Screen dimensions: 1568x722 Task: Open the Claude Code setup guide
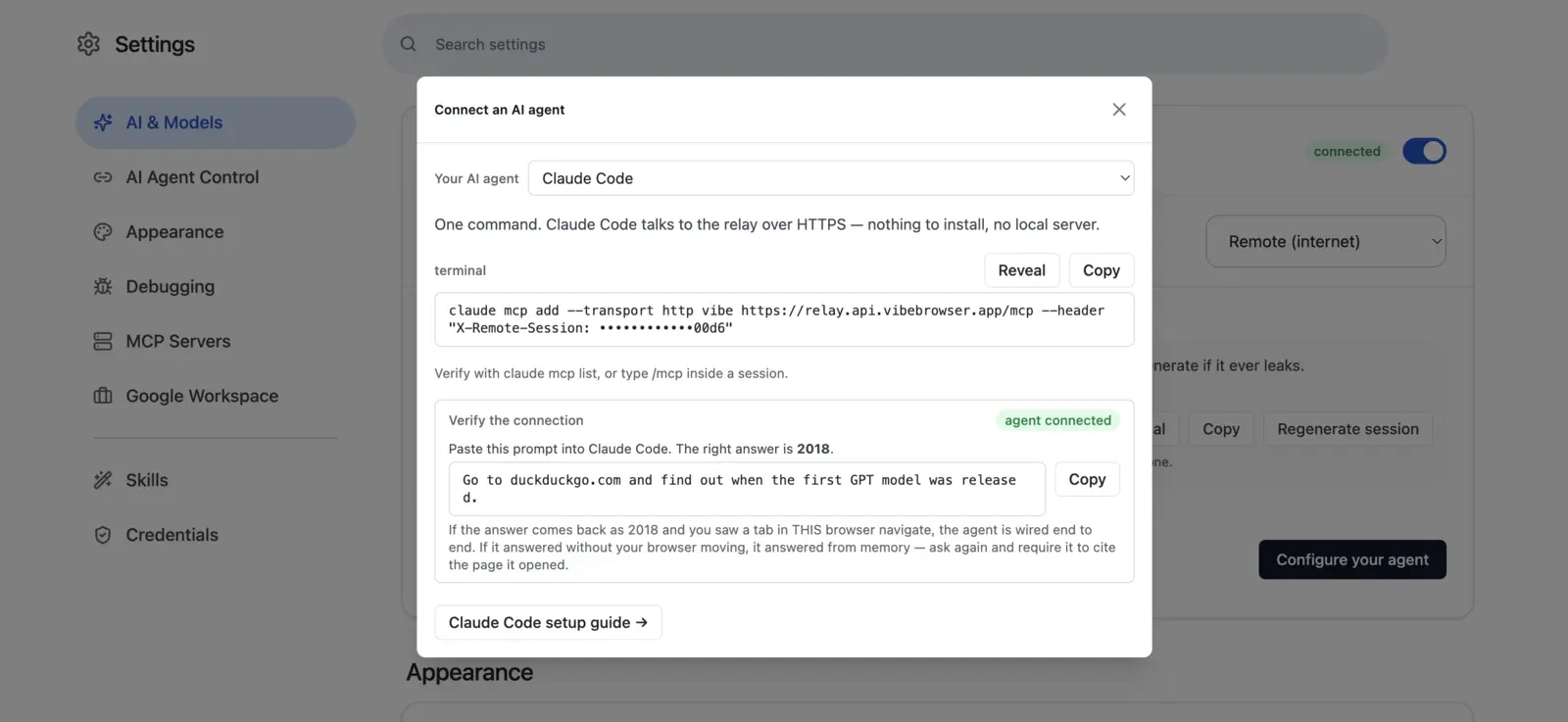click(548, 623)
